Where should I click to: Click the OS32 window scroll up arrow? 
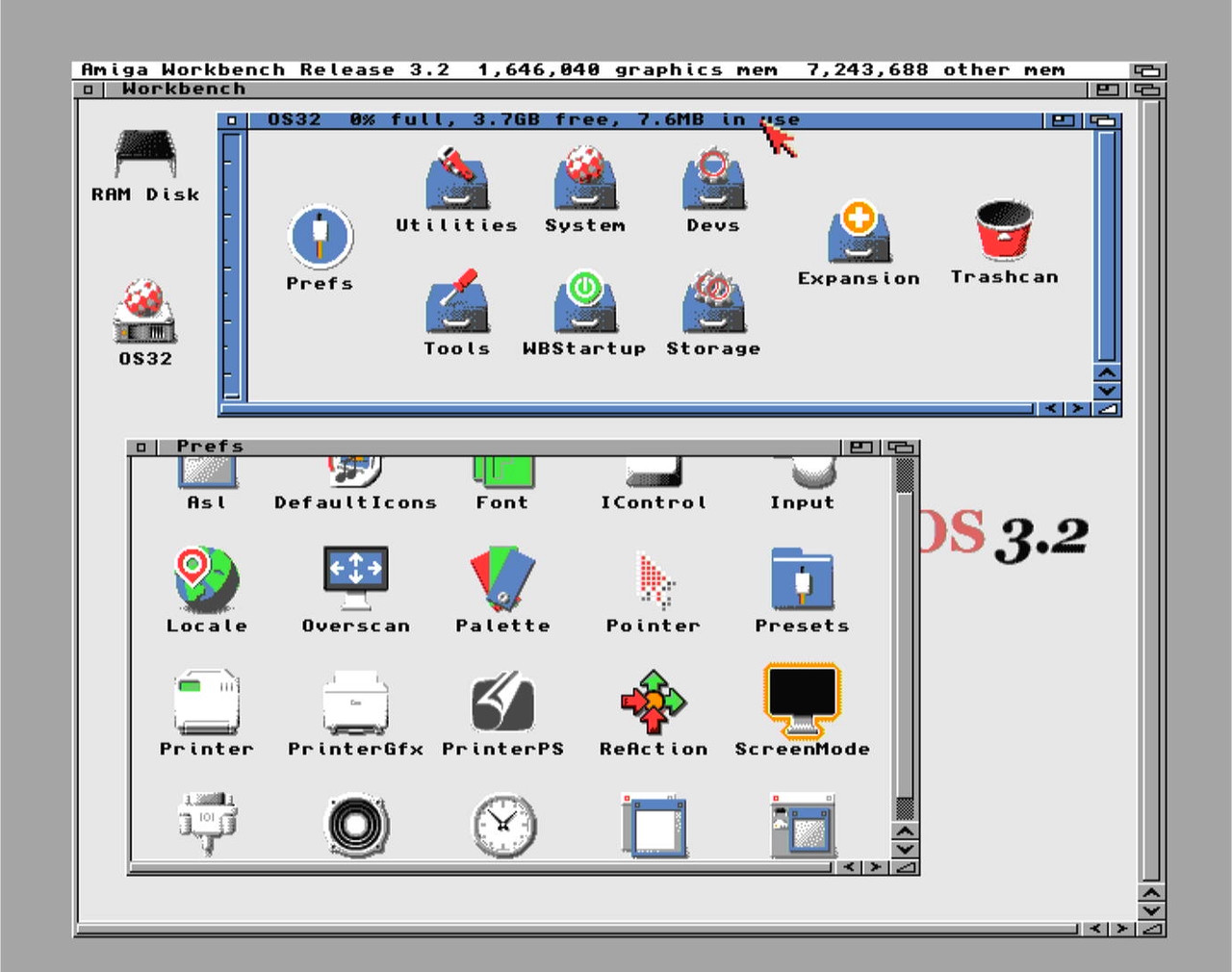[x=1107, y=373]
